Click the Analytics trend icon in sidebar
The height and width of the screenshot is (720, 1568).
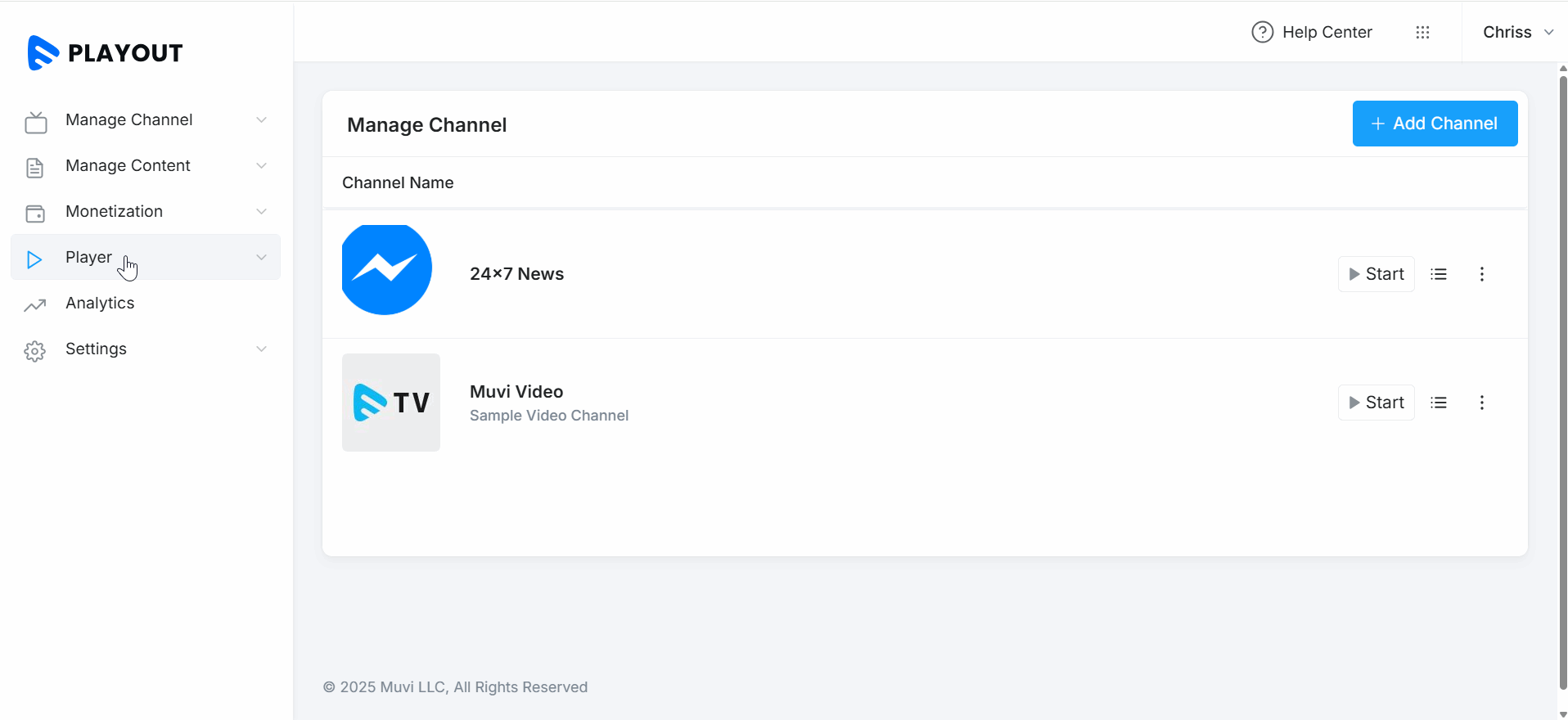(x=35, y=305)
